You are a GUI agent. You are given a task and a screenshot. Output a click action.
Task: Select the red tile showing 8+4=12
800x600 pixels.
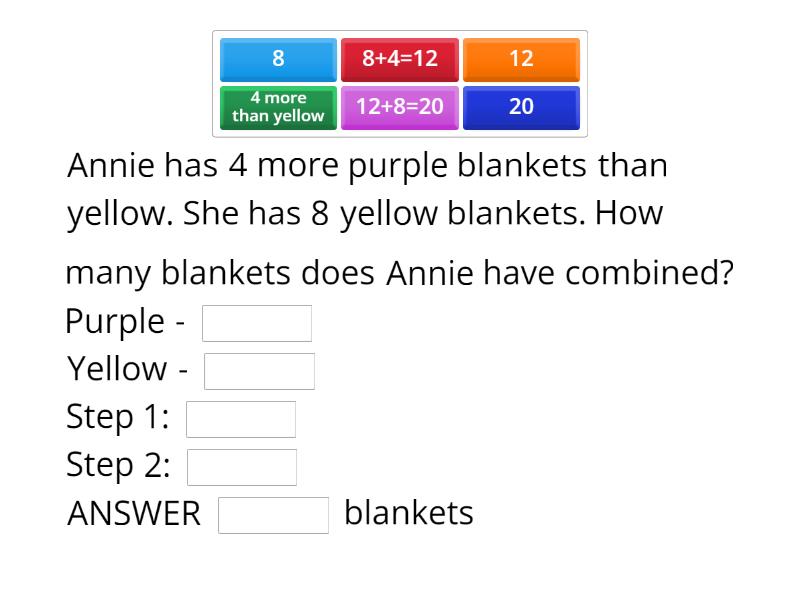(x=399, y=59)
